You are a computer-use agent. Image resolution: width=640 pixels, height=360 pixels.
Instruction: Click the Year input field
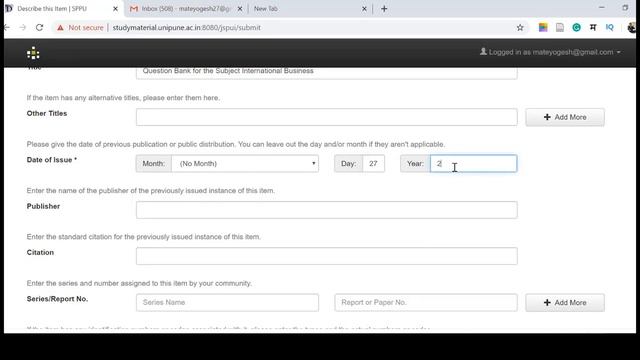pyautogui.click(x=473, y=164)
